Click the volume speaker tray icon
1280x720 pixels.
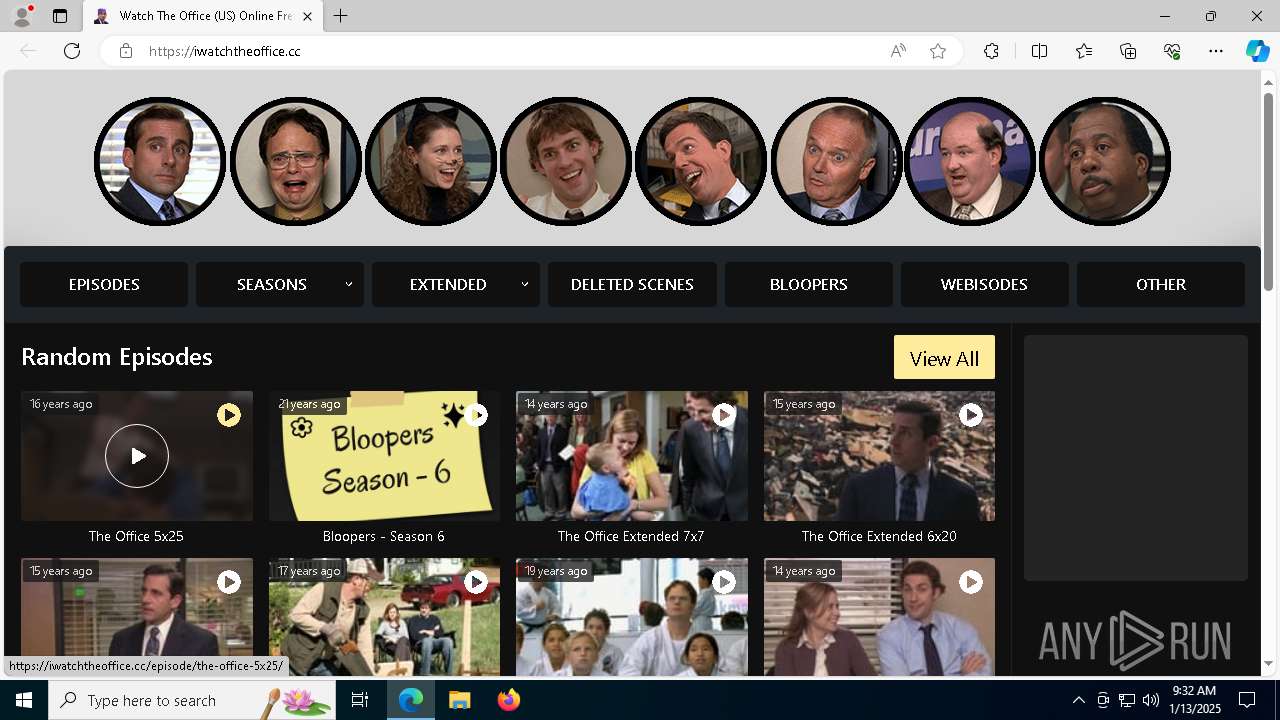point(1151,700)
